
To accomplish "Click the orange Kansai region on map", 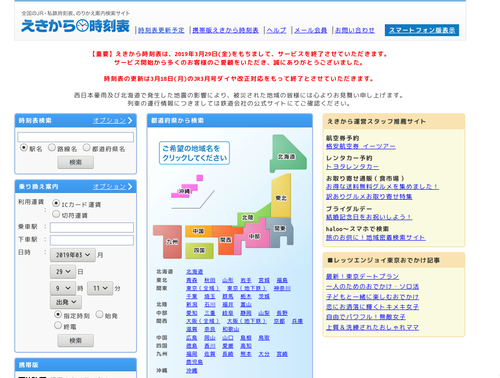I will (x=227, y=239).
